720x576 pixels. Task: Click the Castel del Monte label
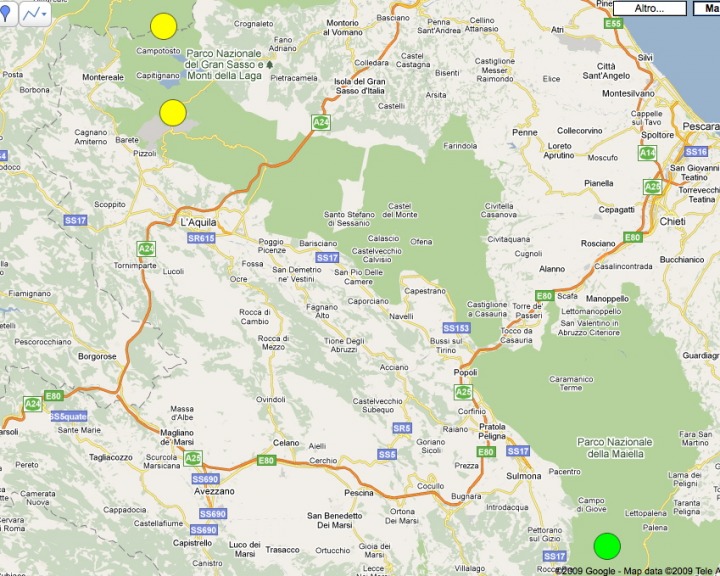coord(399,210)
